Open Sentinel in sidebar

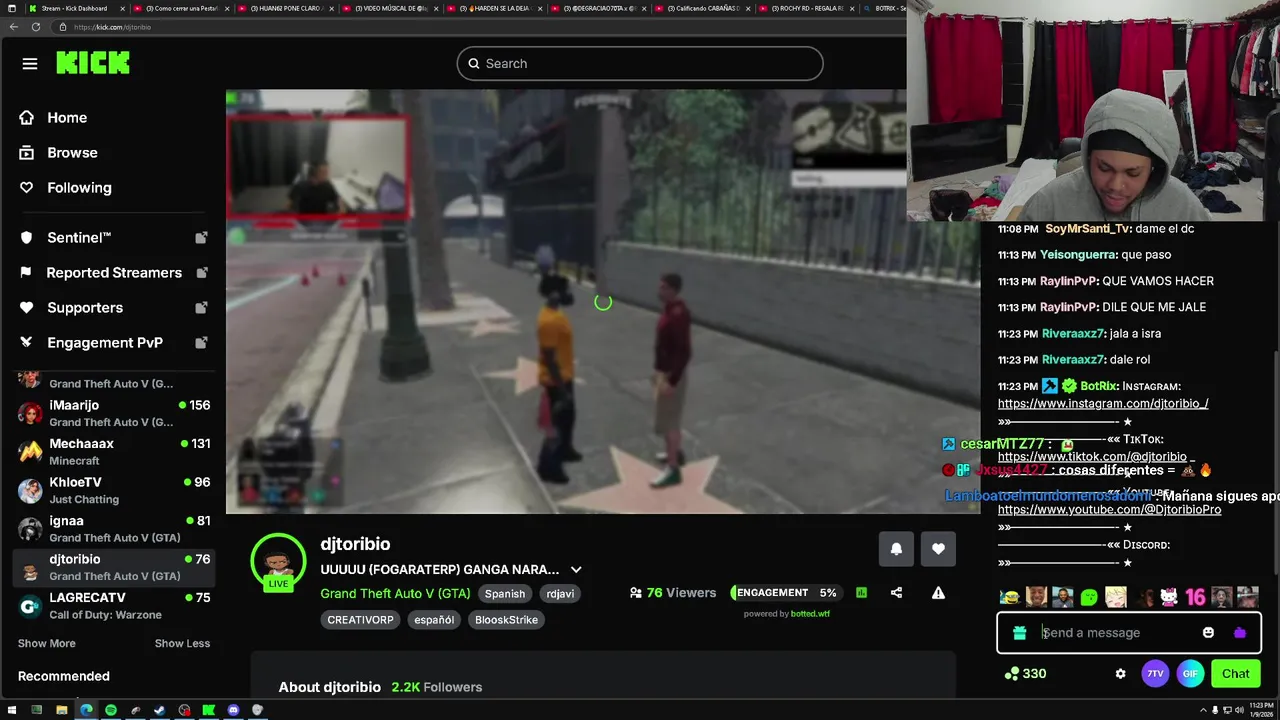[79, 238]
